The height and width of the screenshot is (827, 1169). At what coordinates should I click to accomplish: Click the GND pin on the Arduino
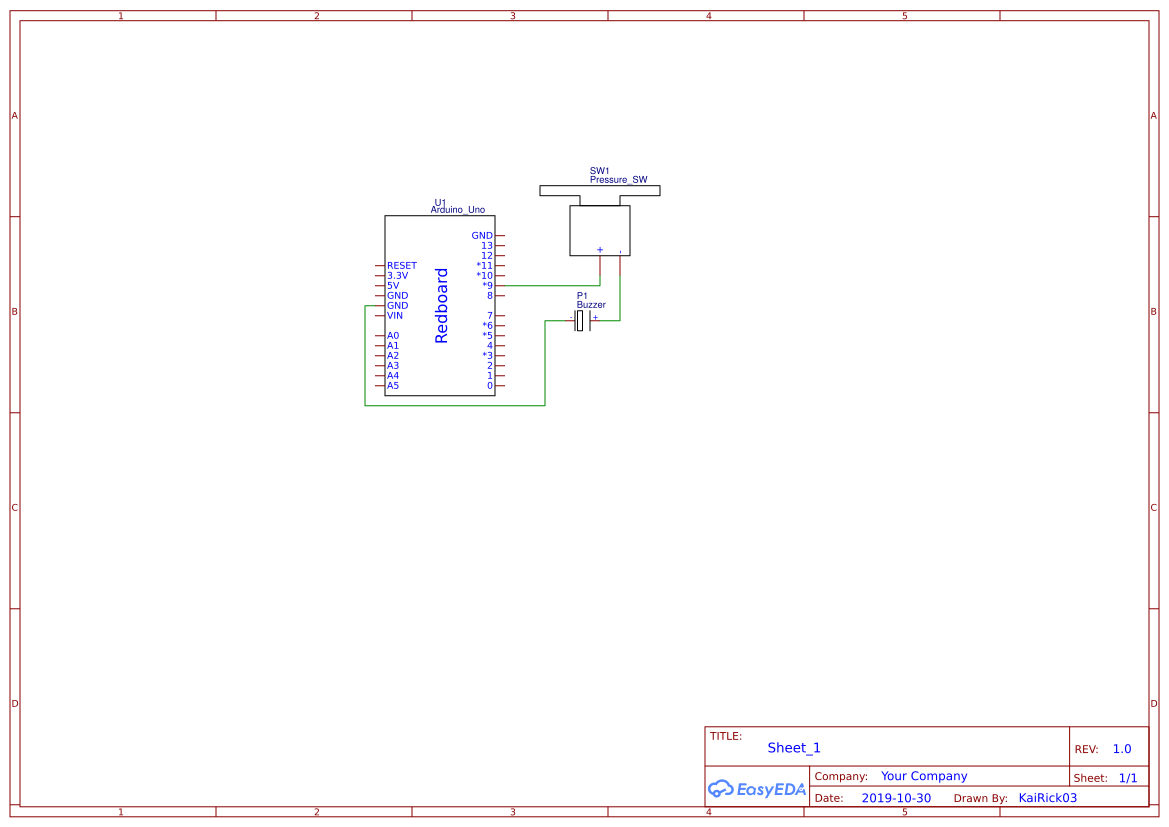[x=481, y=235]
